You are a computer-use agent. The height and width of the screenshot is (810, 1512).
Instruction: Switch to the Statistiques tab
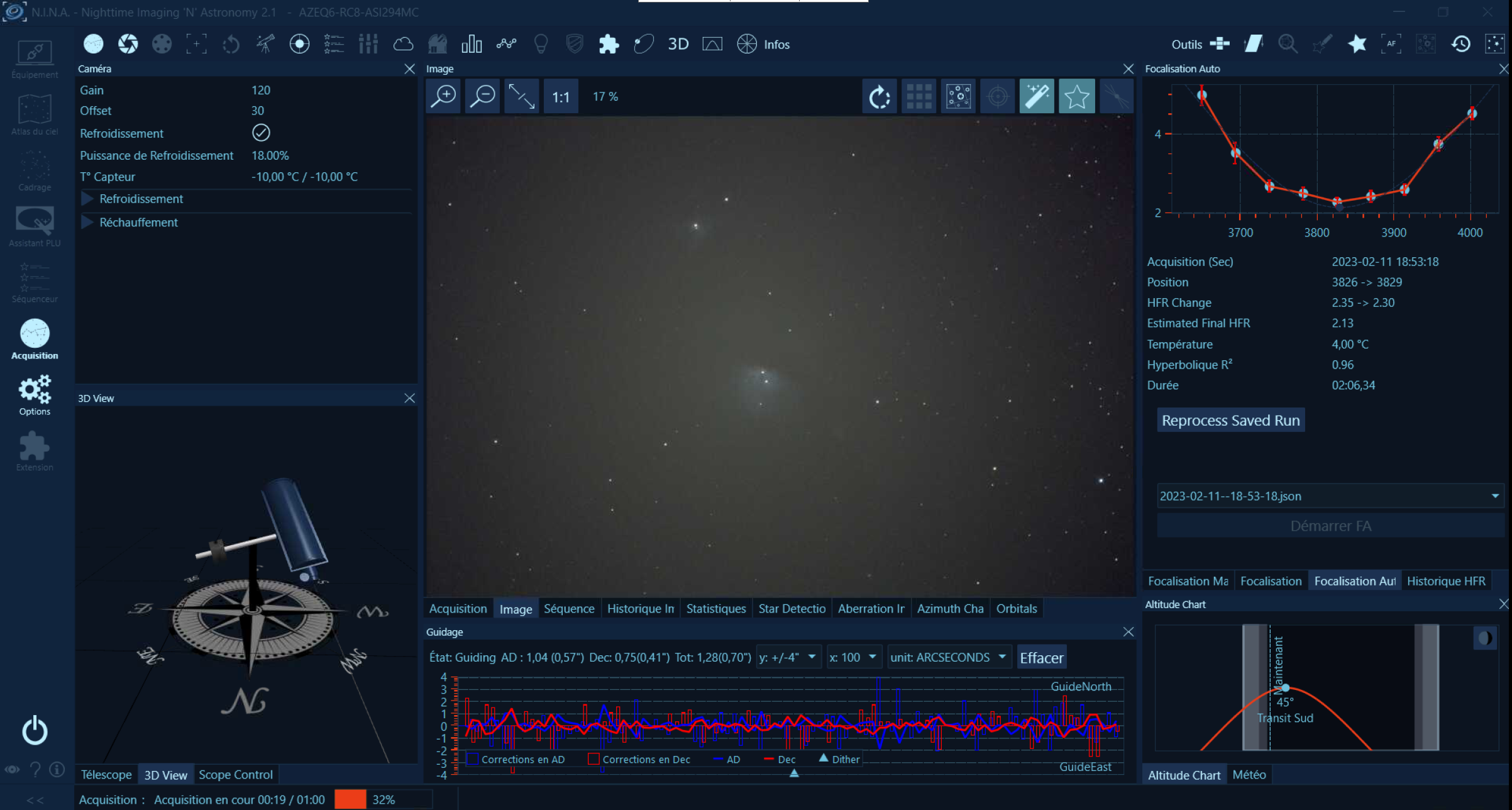(715, 609)
